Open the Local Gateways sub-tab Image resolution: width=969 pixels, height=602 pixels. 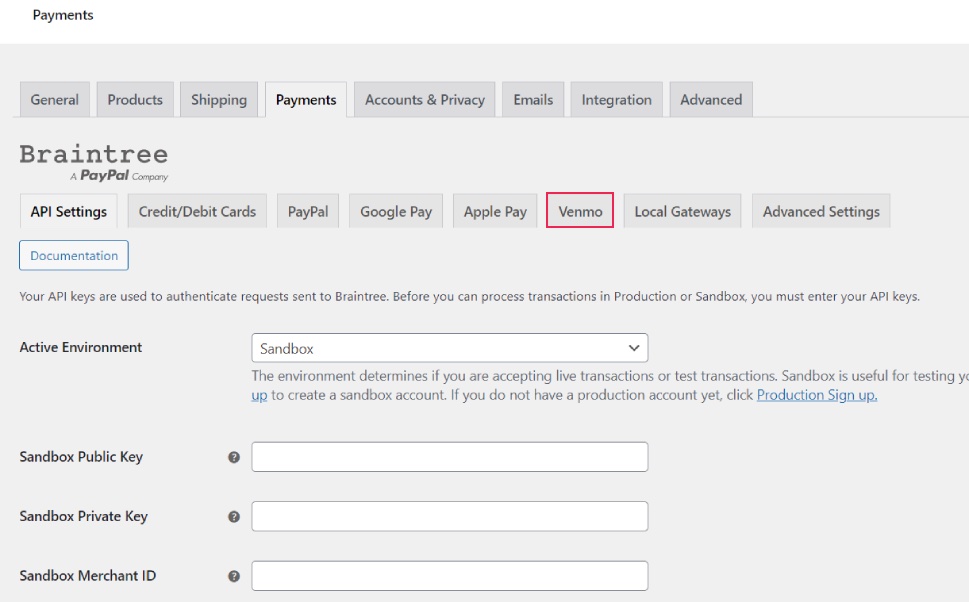tap(682, 211)
